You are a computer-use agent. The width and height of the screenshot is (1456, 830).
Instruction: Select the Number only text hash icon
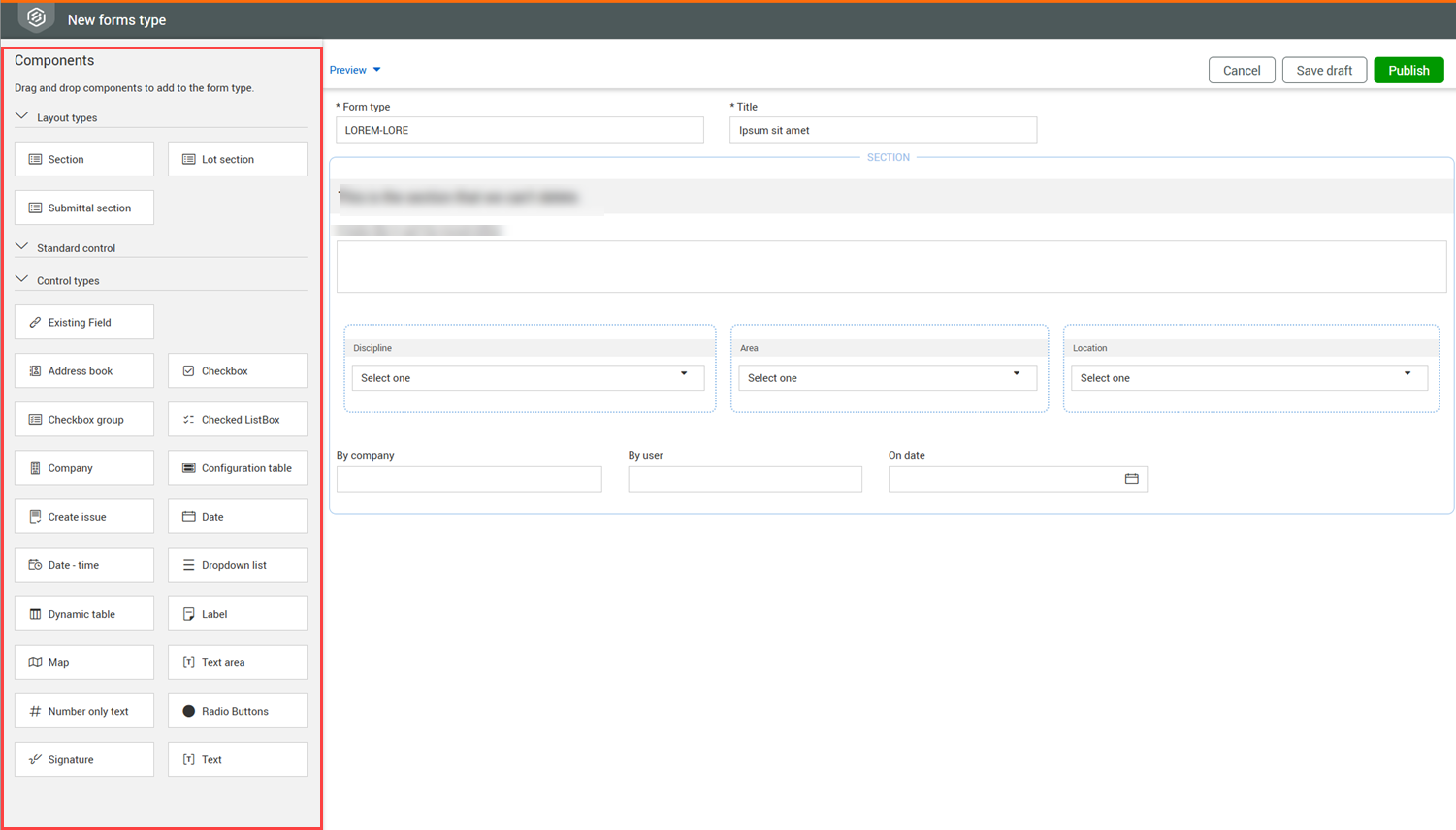click(x=35, y=711)
